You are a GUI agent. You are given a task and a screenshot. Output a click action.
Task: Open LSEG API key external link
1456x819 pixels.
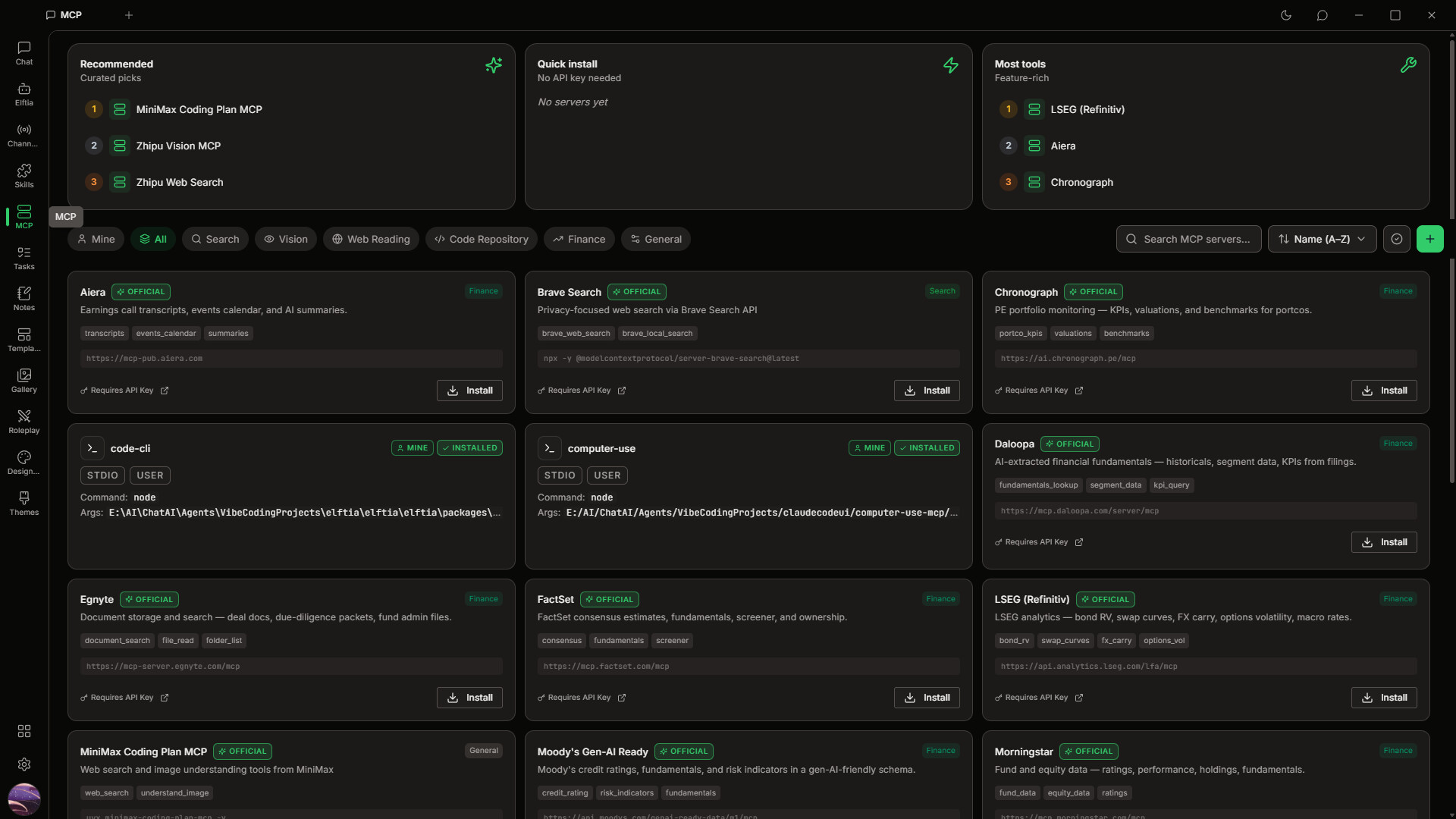point(1079,698)
